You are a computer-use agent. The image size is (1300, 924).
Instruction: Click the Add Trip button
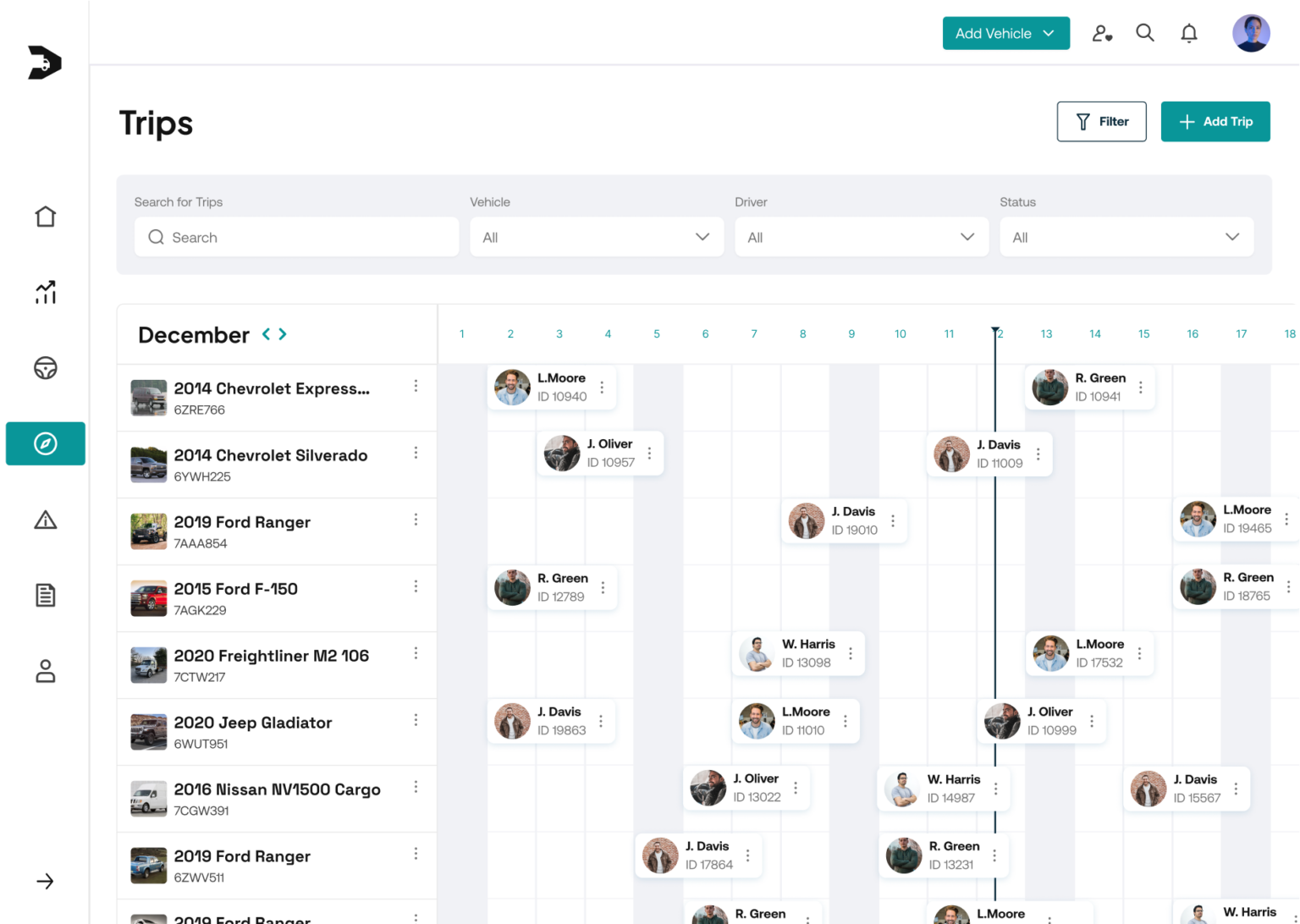[1215, 122]
